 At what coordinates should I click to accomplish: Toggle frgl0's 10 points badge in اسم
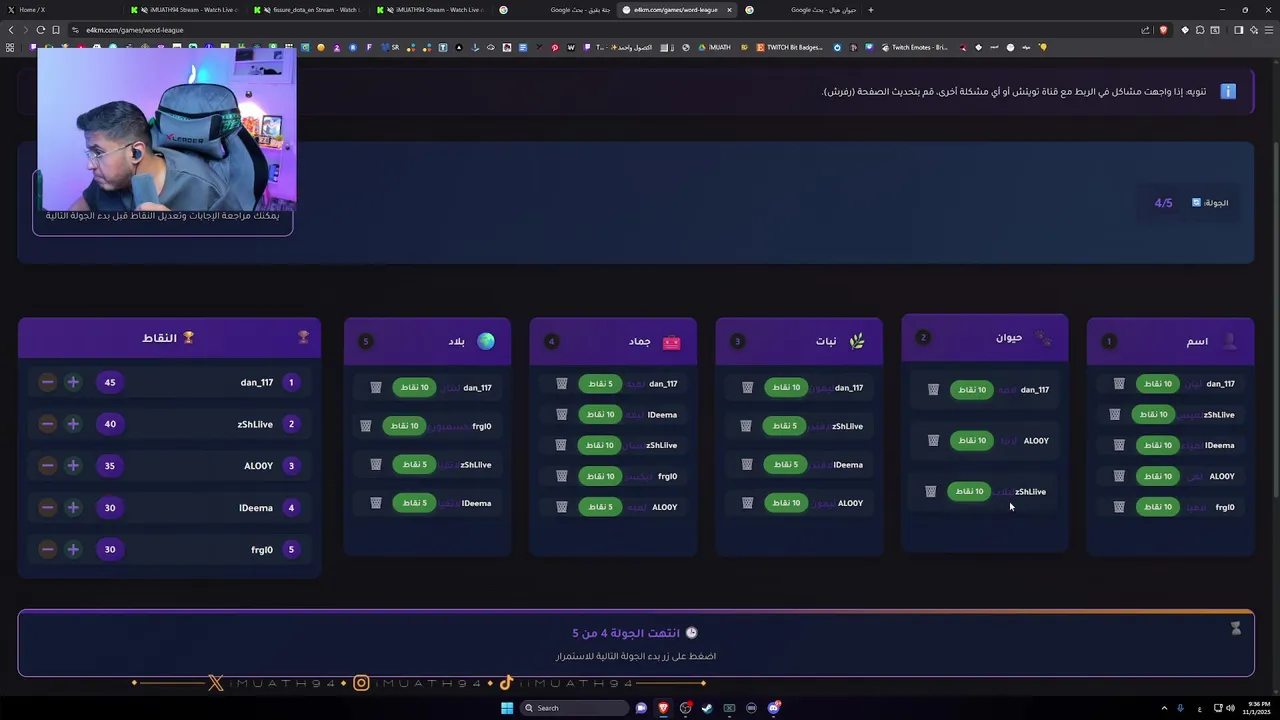tap(1157, 507)
